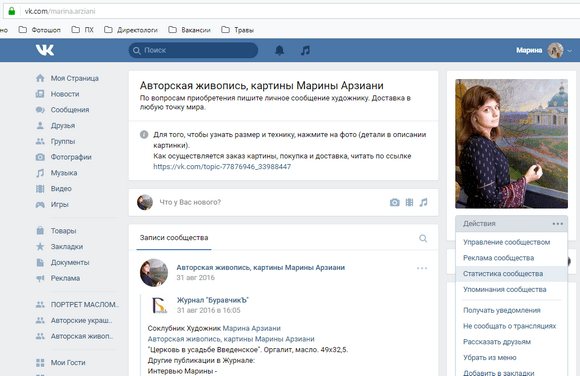Image resolution: width=580 pixels, height=376 pixels.
Task: Open Марина Арзиани link in post text
Action: pos(252,328)
